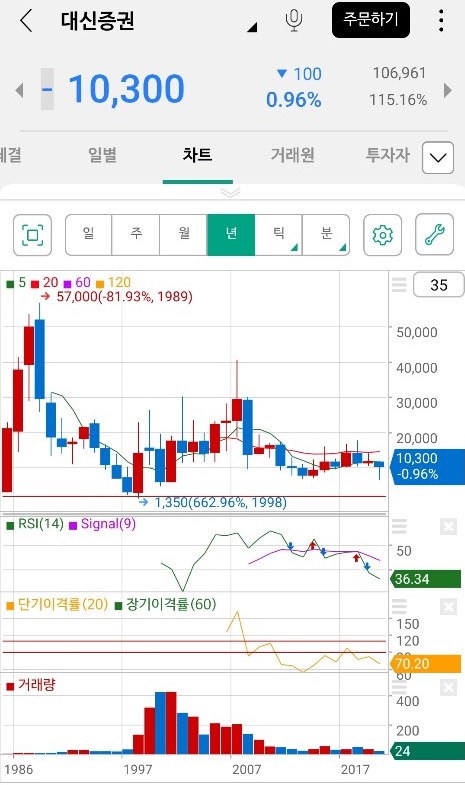Tap the current price 10,300
The width and height of the screenshot is (465, 785).
(x=126, y=89)
